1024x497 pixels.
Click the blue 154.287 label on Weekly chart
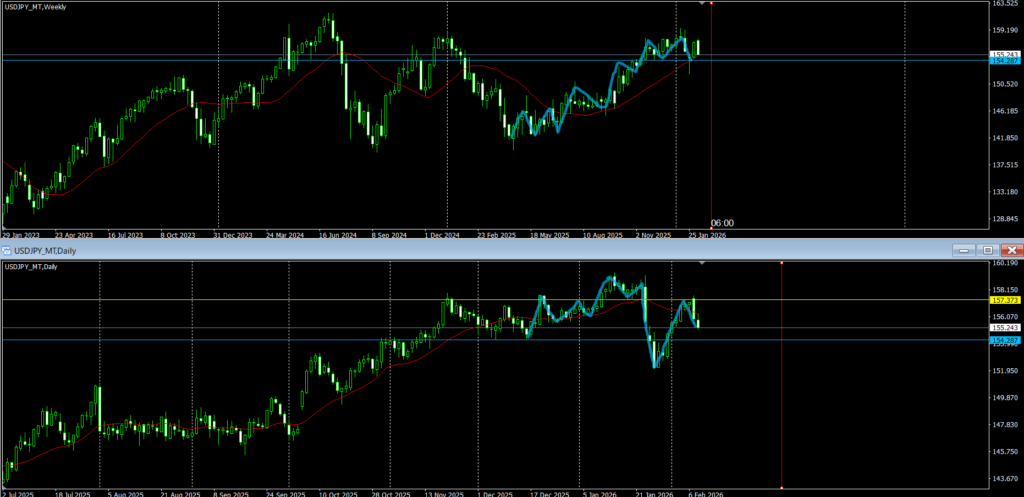click(1005, 61)
